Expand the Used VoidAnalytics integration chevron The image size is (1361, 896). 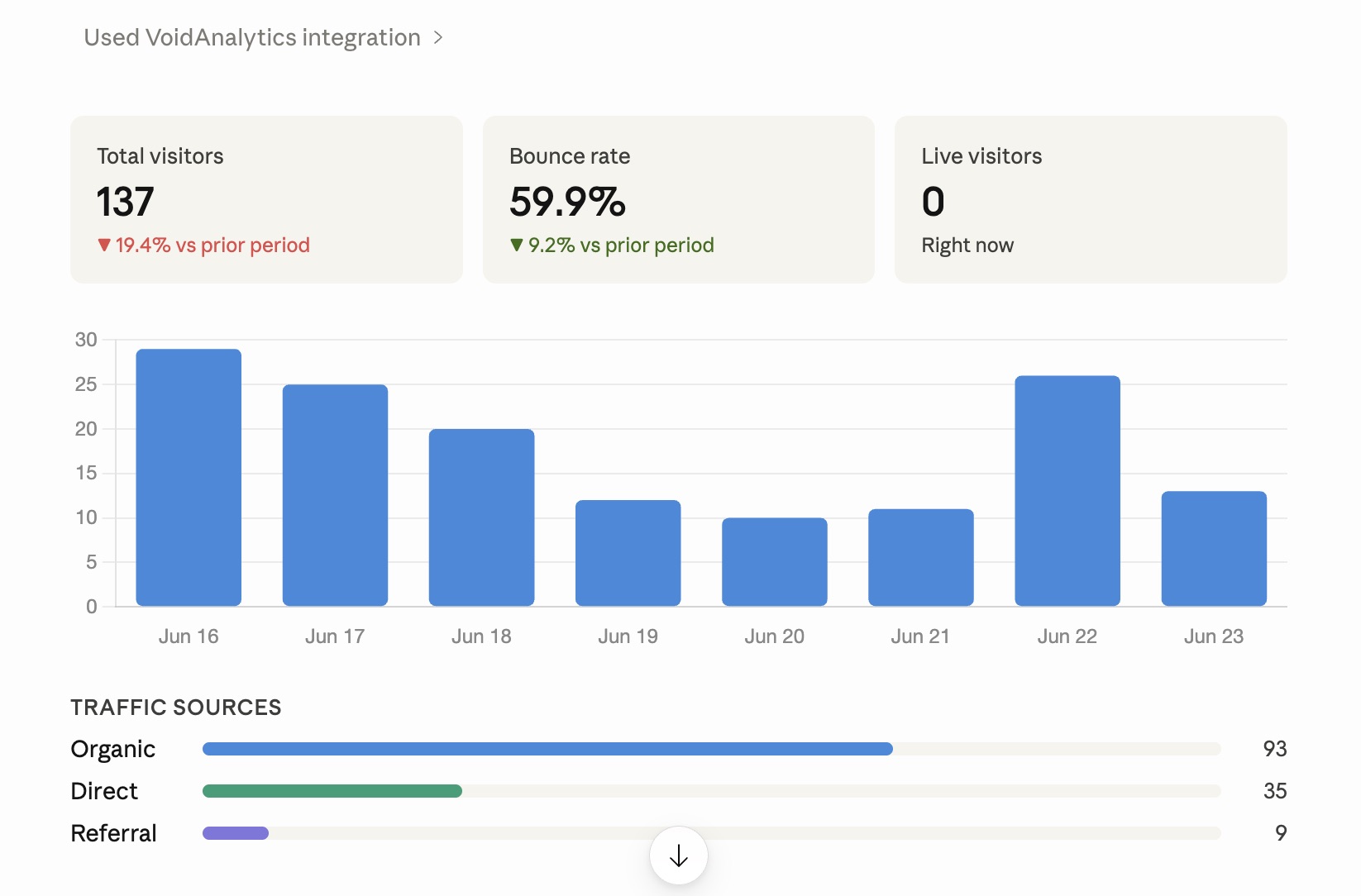tap(438, 38)
